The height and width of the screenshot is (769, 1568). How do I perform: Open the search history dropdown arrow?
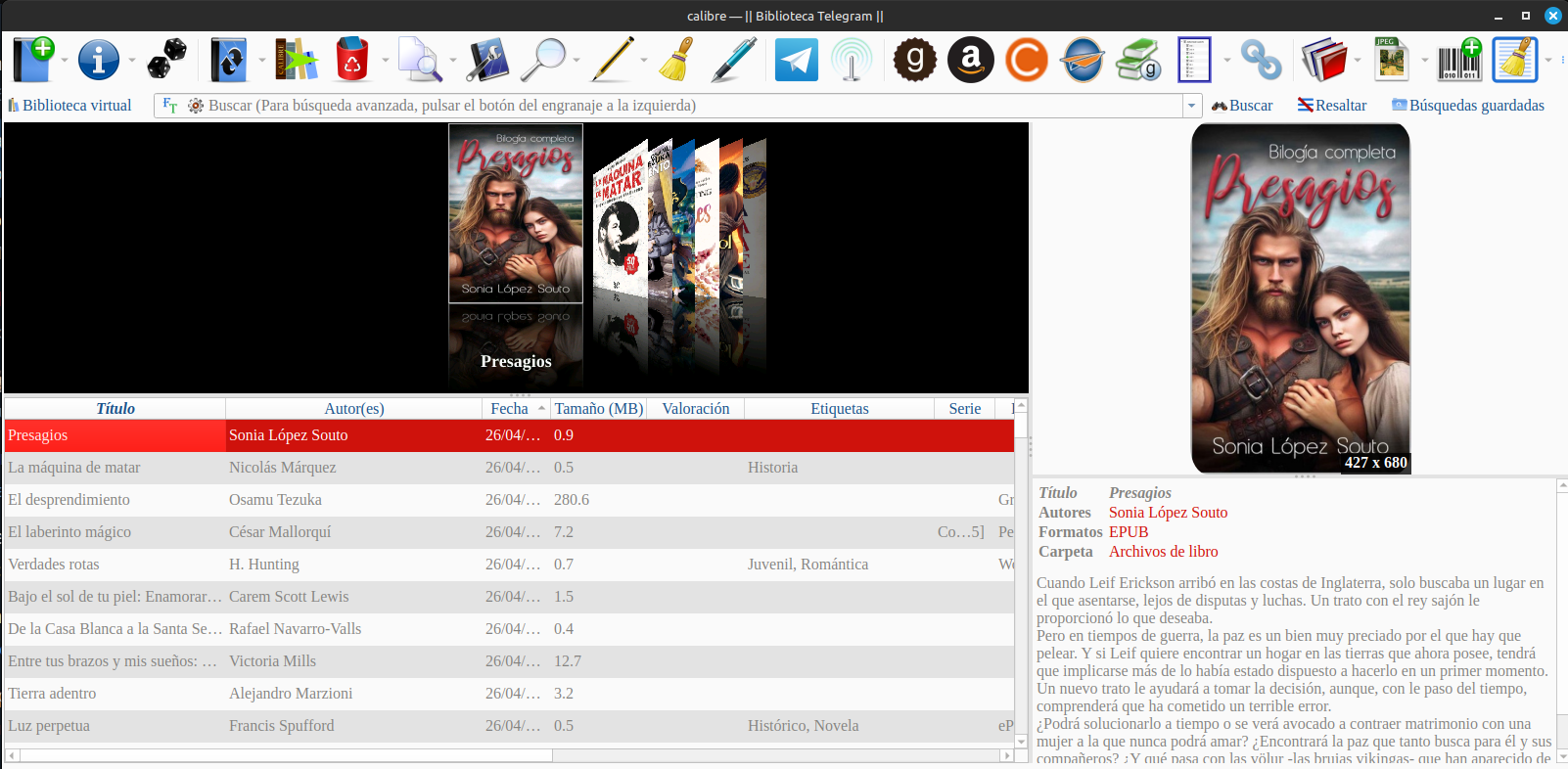1191,105
